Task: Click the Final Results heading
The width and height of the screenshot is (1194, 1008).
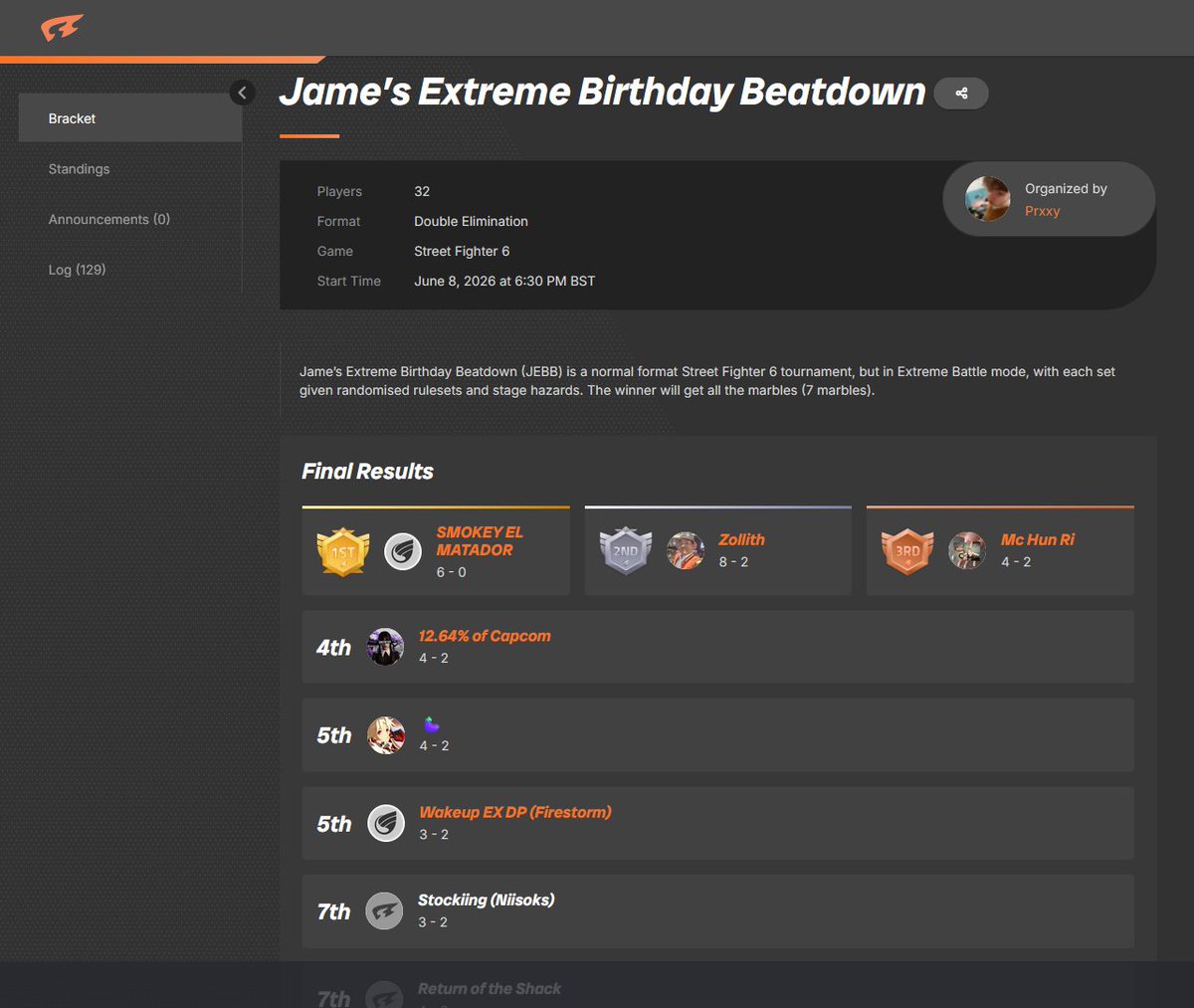Action: [368, 472]
